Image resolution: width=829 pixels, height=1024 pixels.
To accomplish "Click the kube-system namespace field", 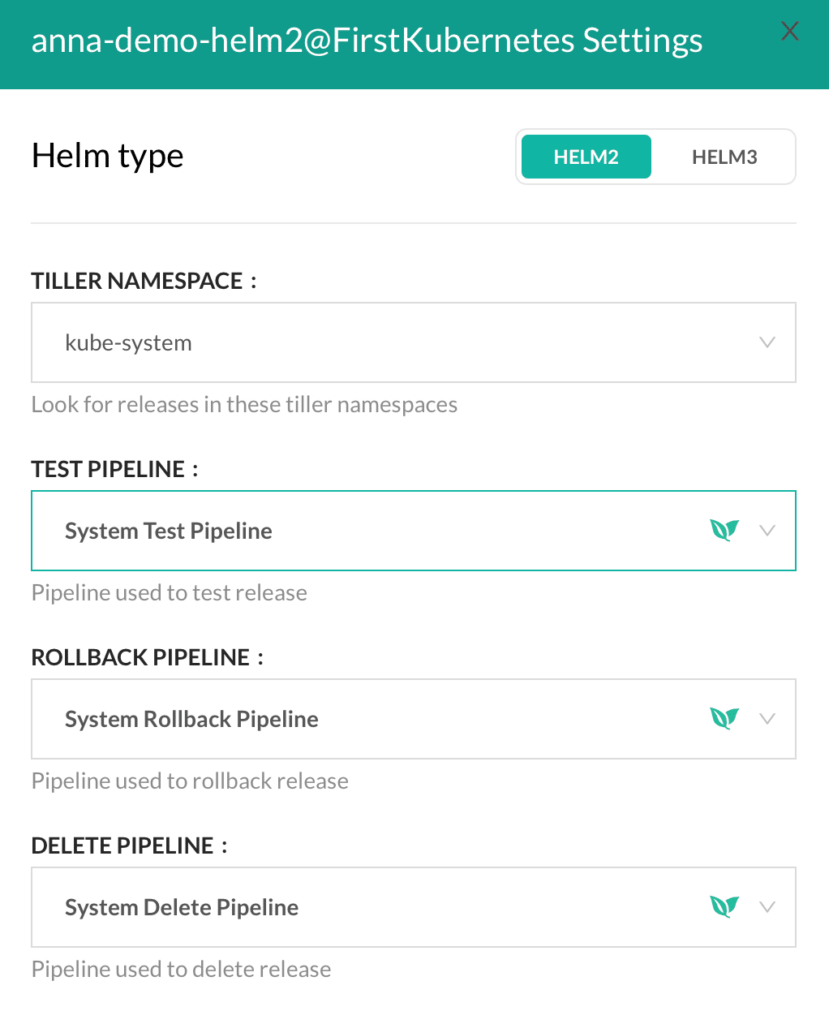I will coord(414,342).
